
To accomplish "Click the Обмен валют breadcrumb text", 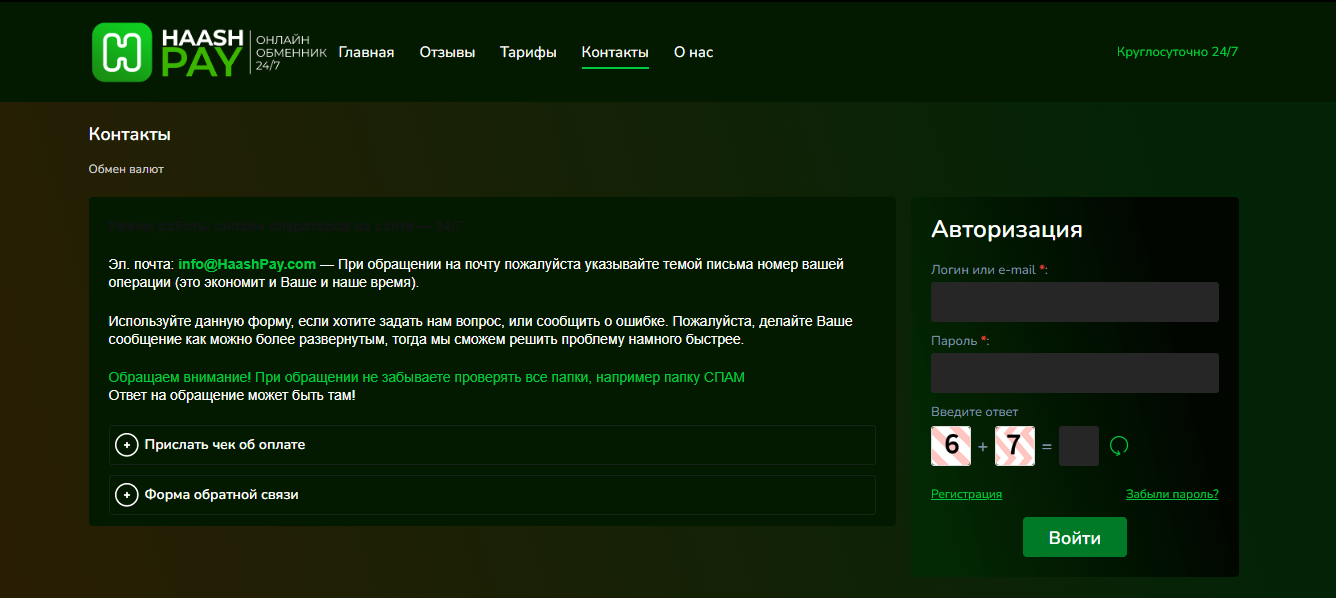I will tap(126, 169).
